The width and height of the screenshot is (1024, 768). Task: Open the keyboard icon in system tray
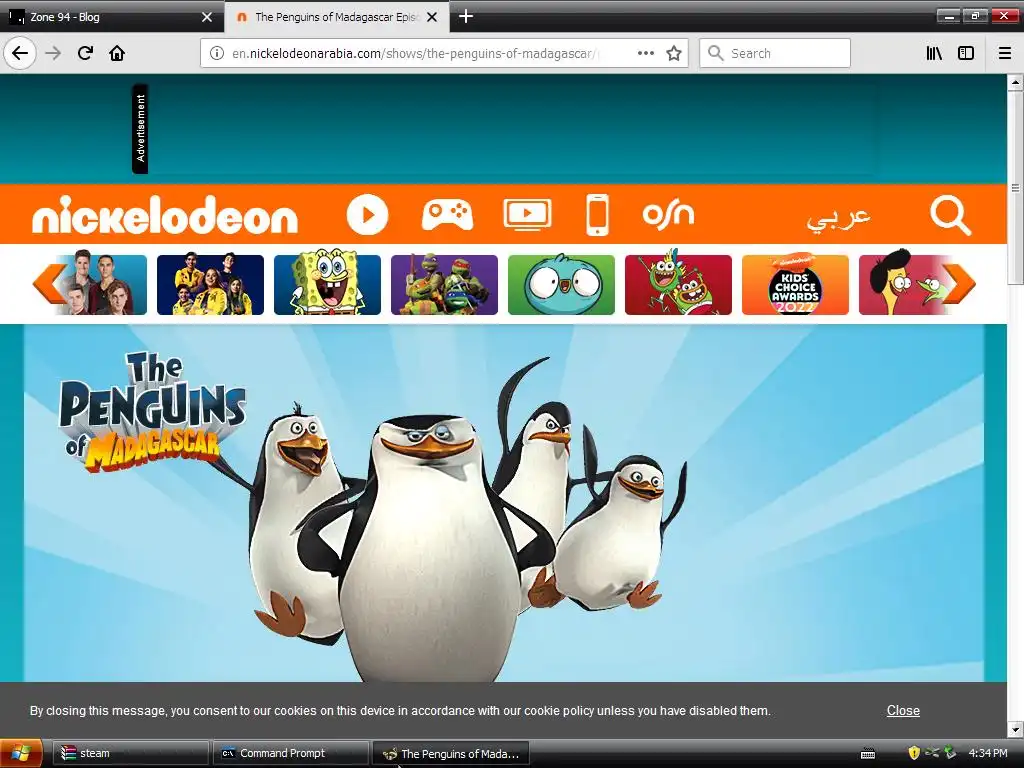(868, 754)
